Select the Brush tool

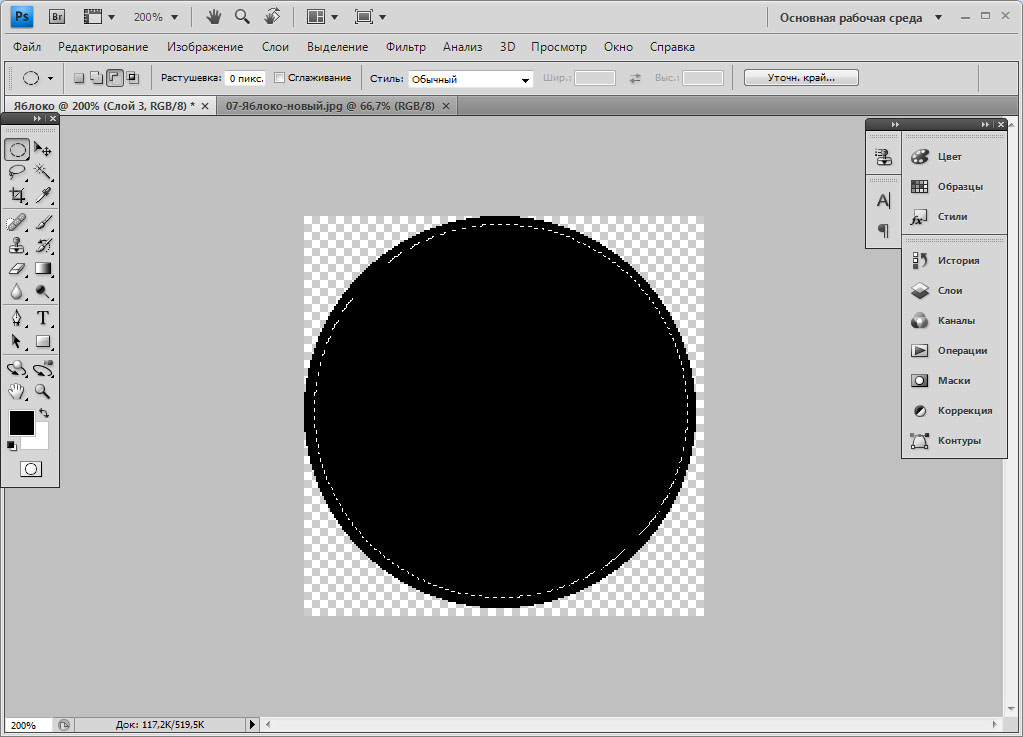43,222
